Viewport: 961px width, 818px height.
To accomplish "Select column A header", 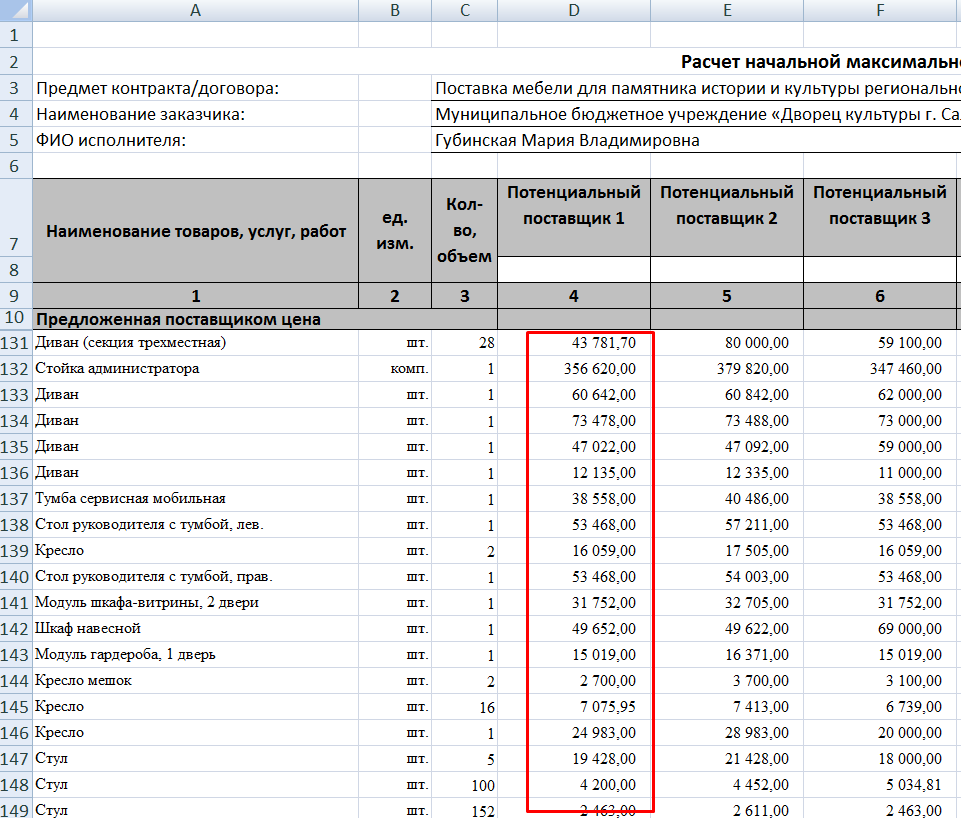I will 196,10.
